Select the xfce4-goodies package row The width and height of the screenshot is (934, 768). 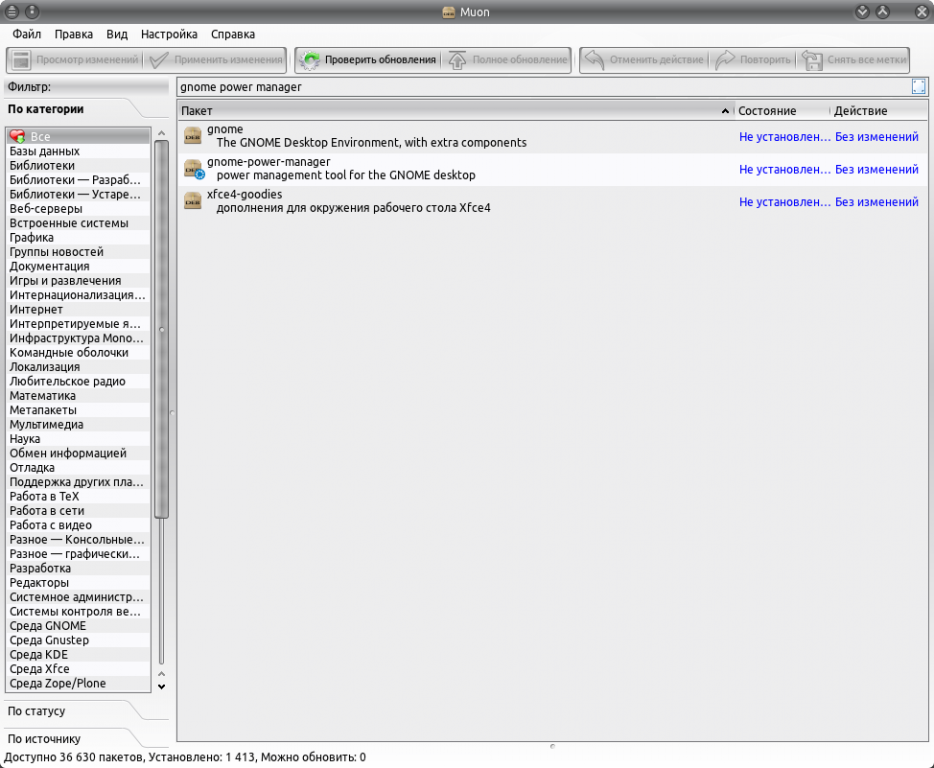point(552,201)
